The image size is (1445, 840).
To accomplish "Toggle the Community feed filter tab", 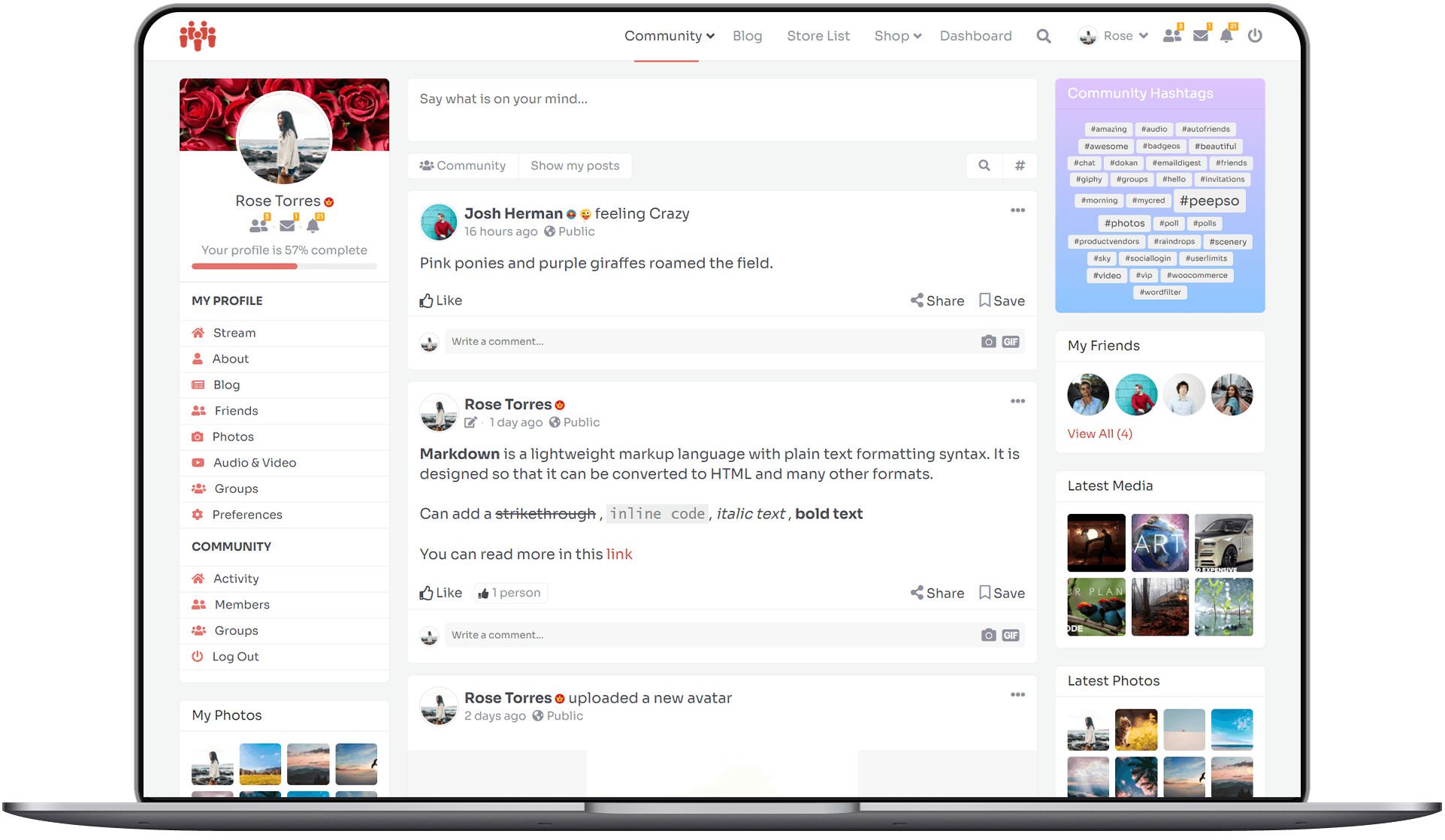I will (462, 165).
